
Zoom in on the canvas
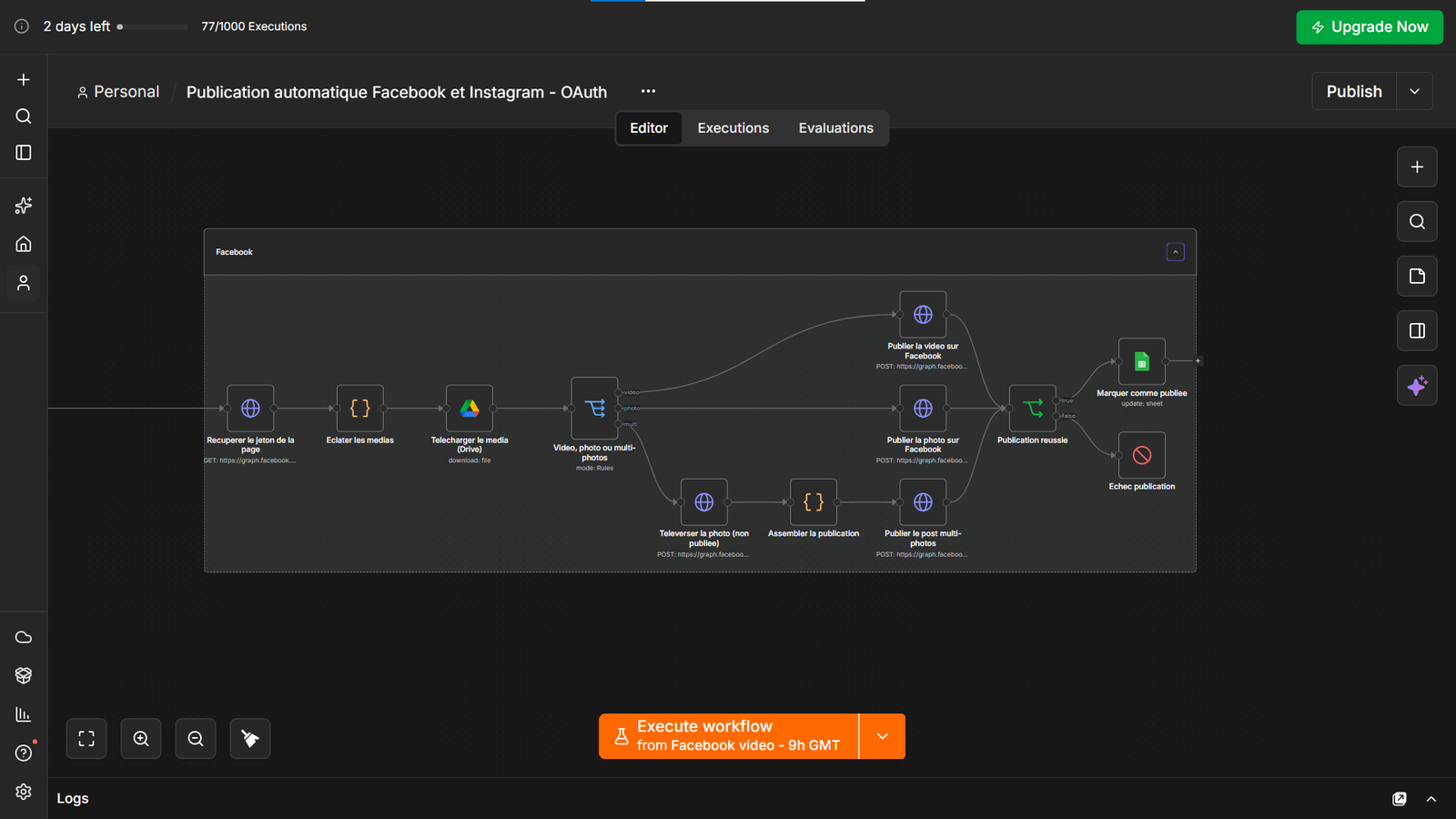141,739
